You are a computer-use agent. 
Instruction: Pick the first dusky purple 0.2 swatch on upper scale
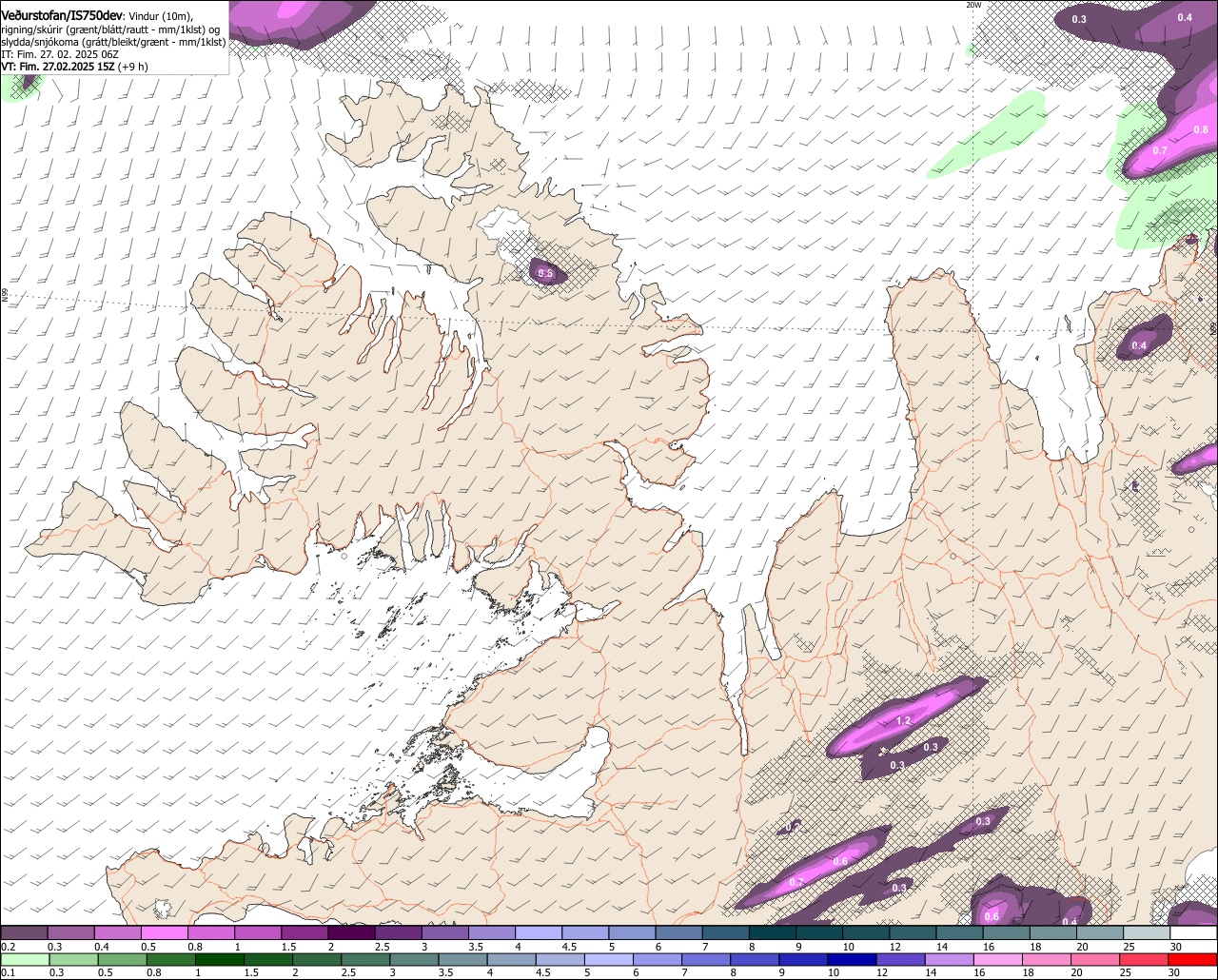point(24,933)
